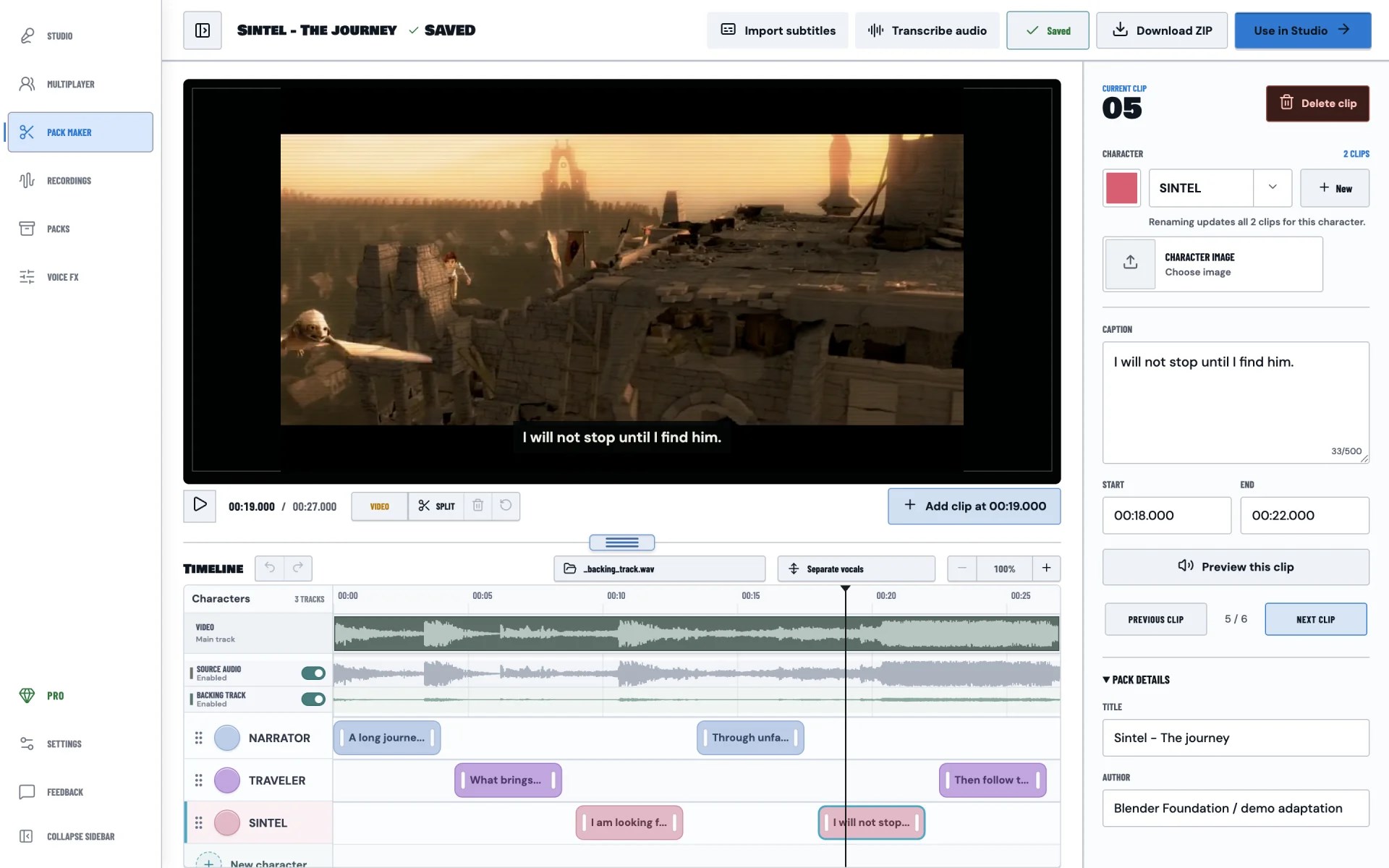The image size is (1389, 868).
Task: Open the SINTEL character dropdown
Action: click(x=1273, y=188)
